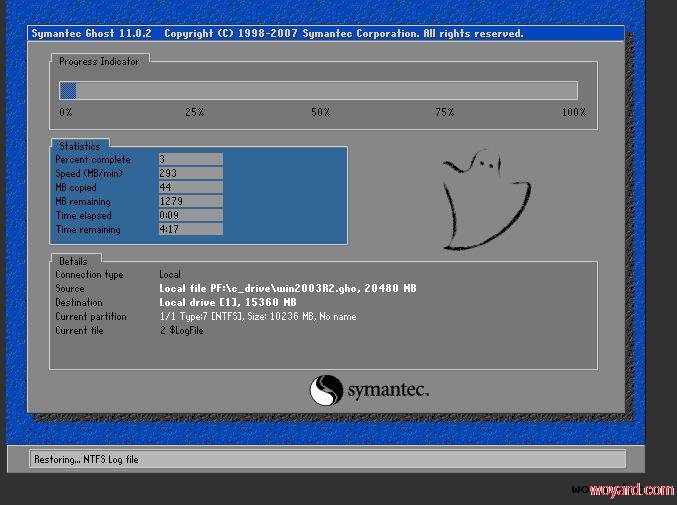Click the MB copied value 44
This screenshot has height=505, width=677.
190,187
